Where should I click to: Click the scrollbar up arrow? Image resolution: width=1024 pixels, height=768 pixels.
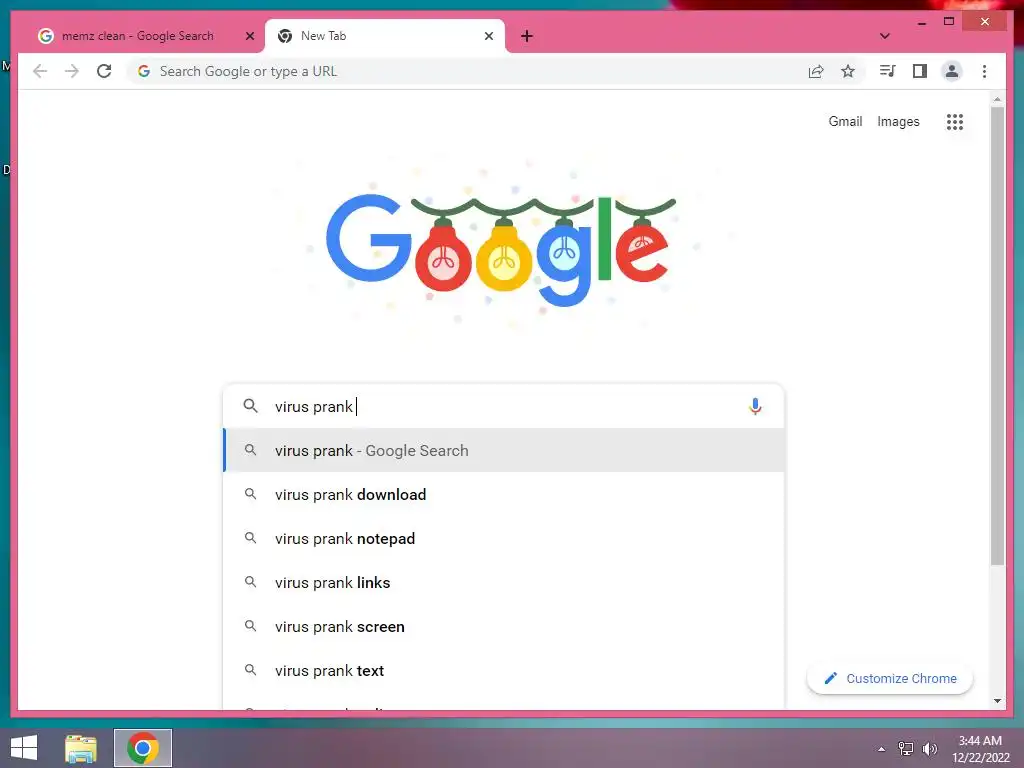pyautogui.click(x=997, y=99)
